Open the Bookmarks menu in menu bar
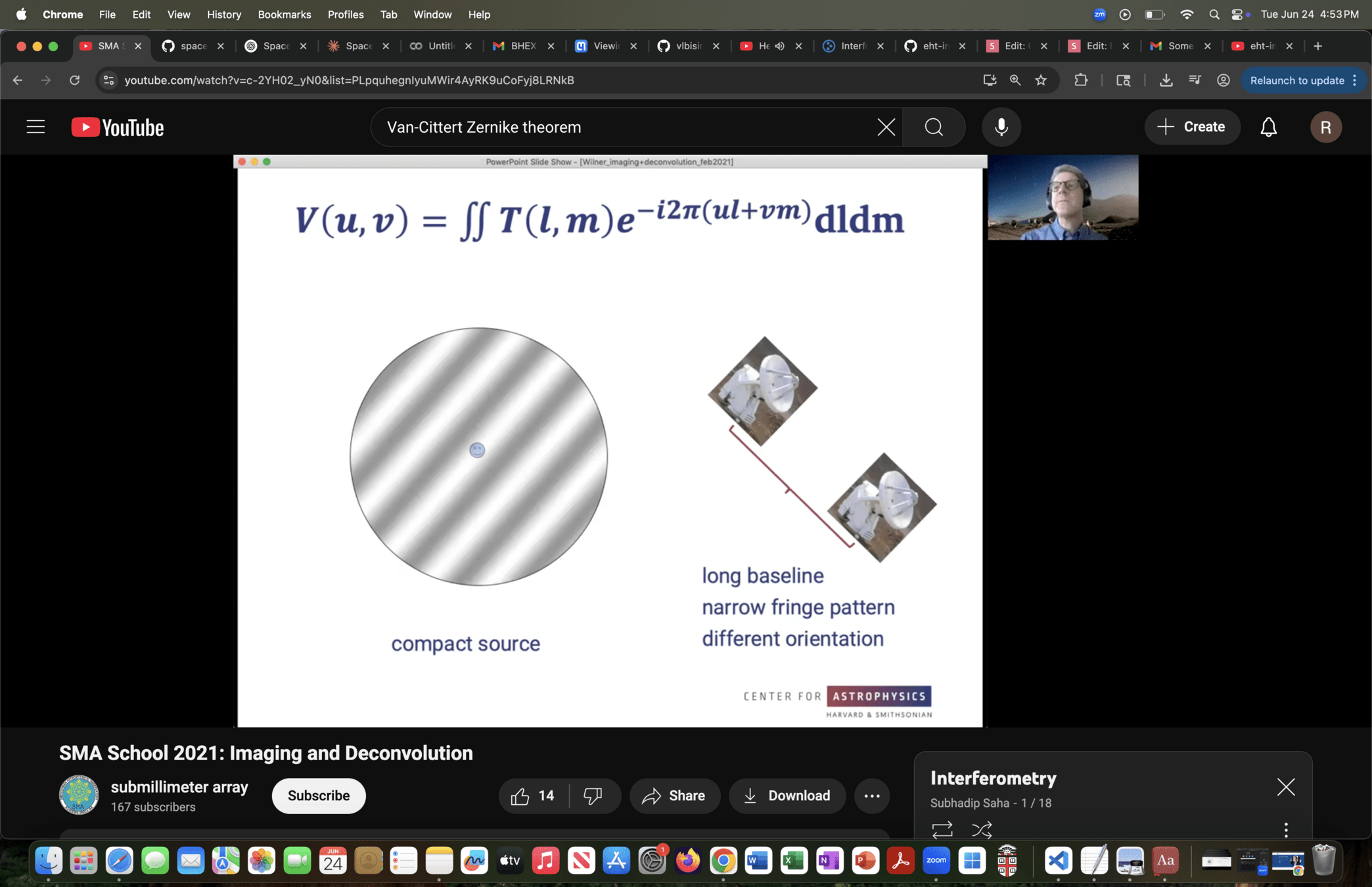This screenshot has height=887, width=1372. pyautogui.click(x=284, y=14)
